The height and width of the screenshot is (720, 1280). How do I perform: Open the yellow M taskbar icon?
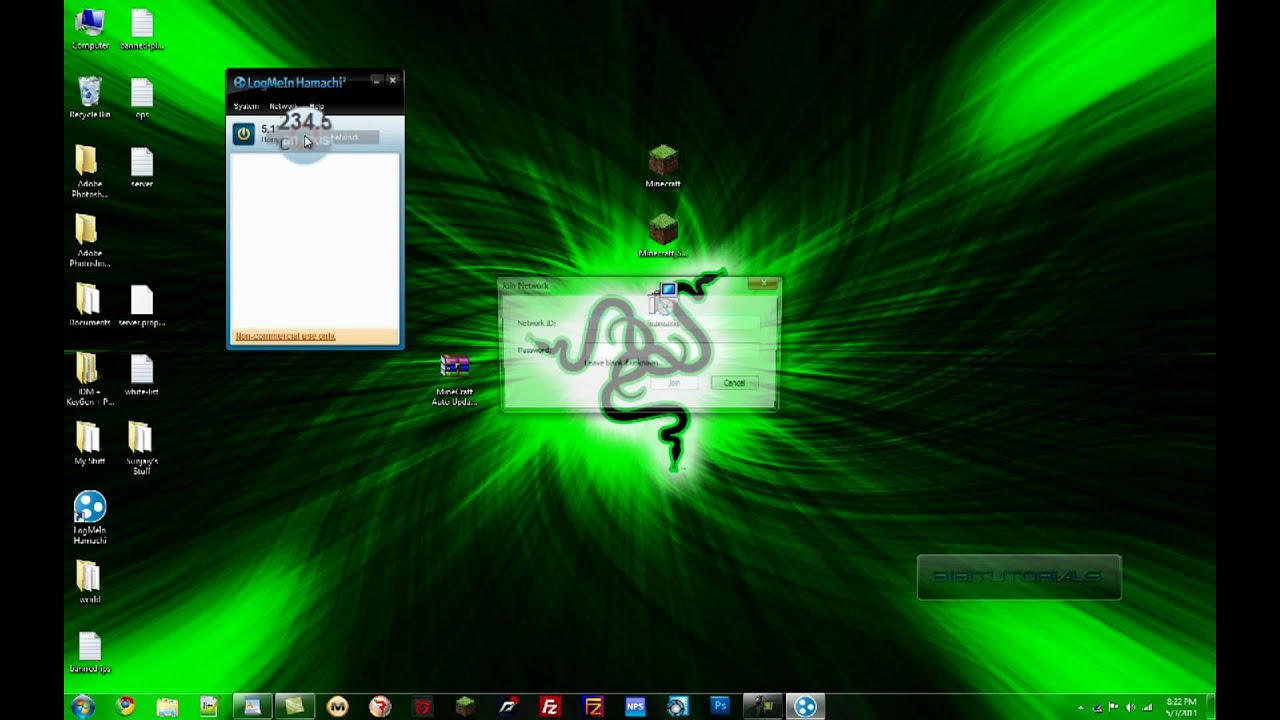point(337,707)
